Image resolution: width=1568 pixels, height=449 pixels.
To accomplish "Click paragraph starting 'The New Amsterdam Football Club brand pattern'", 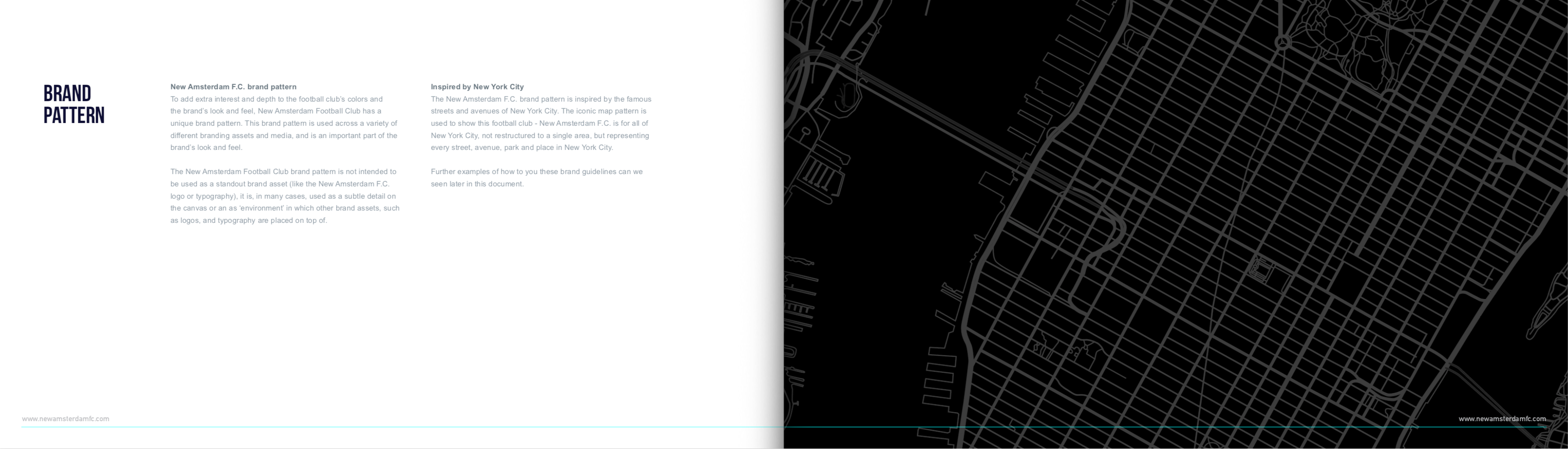I will 285,196.
